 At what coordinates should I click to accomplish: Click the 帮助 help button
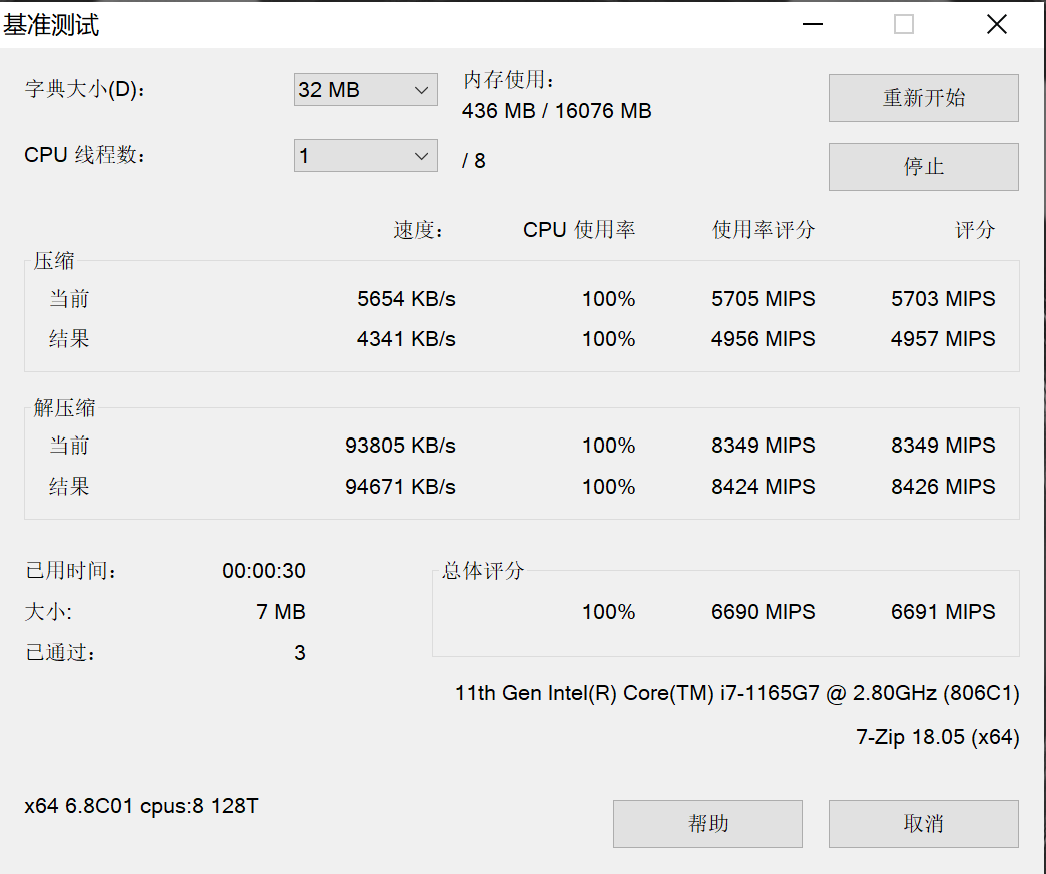click(x=708, y=824)
